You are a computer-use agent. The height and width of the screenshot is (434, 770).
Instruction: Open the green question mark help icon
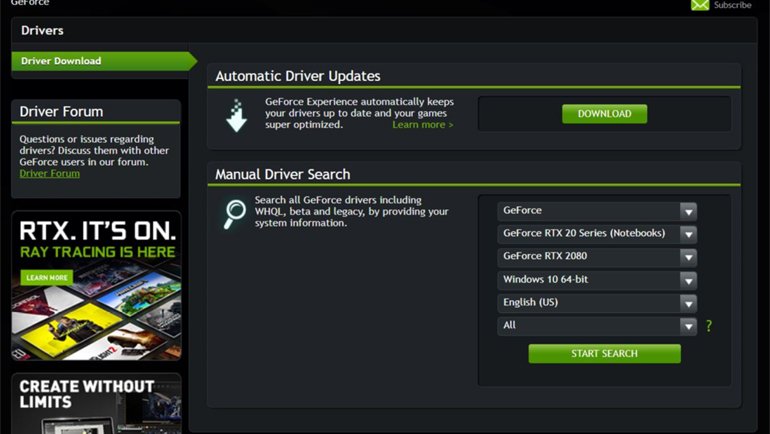709,326
